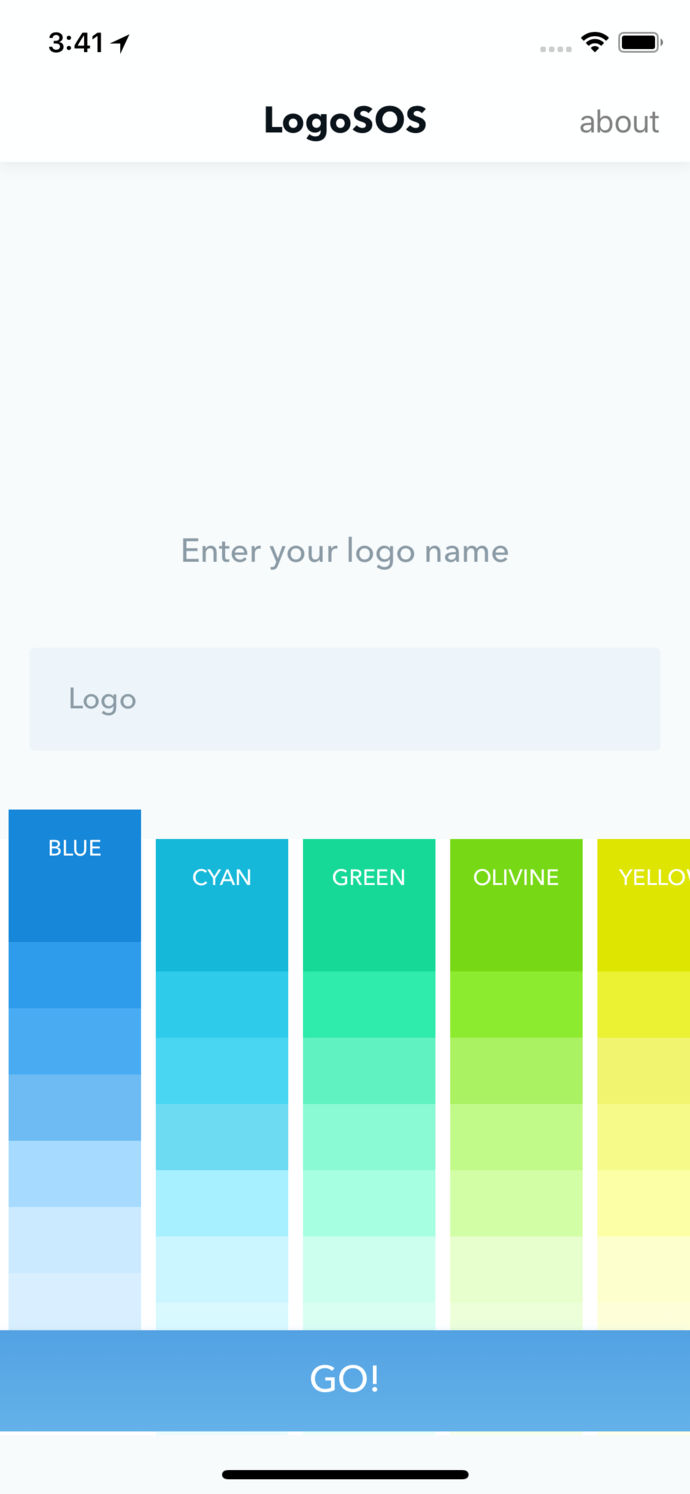Screen dimensions: 690x1494
Task: Tap the Wi-Fi status icon
Action: point(595,42)
